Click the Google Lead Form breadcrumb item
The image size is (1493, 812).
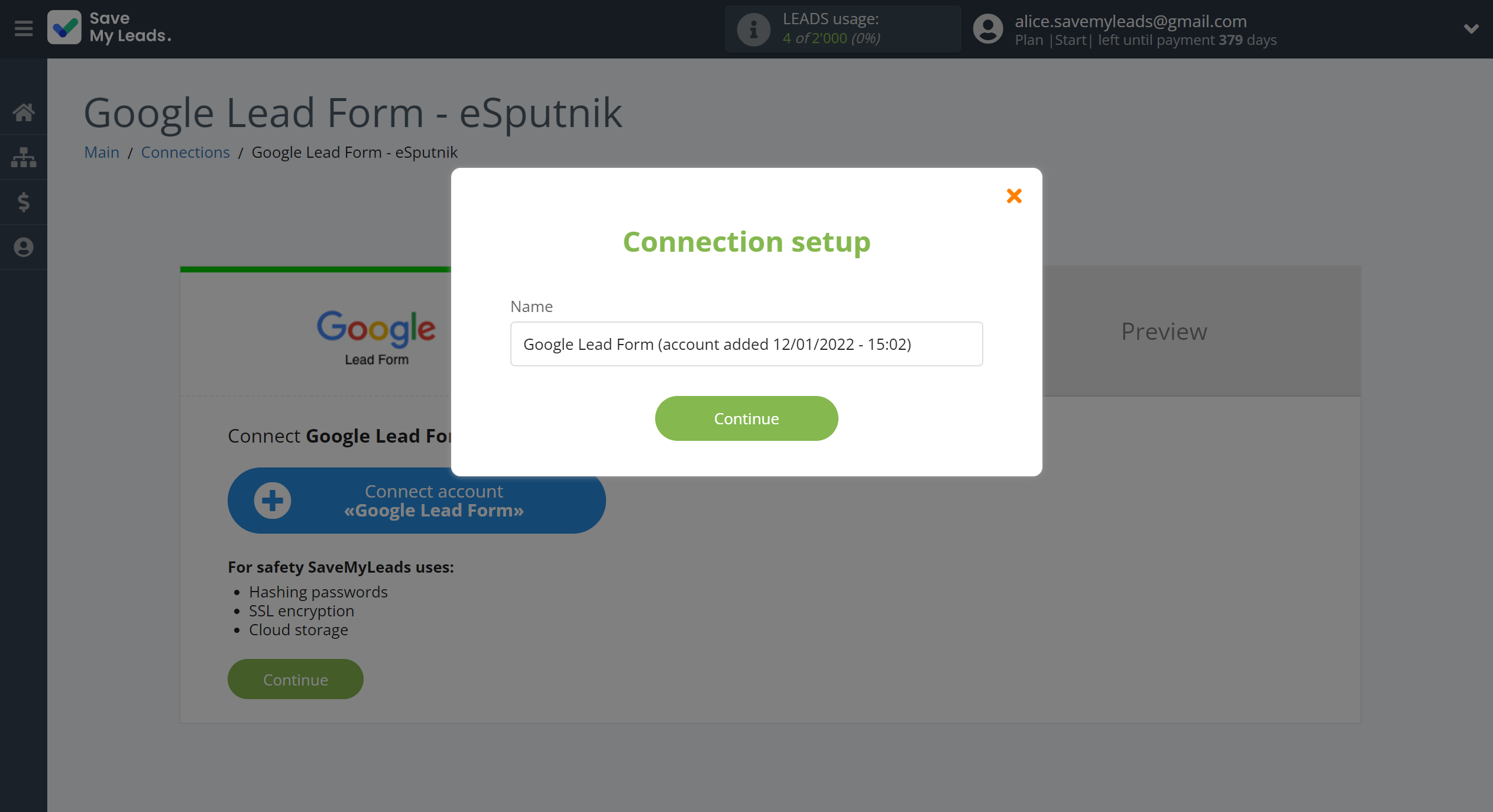pyautogui.click(x=355, y=152)
